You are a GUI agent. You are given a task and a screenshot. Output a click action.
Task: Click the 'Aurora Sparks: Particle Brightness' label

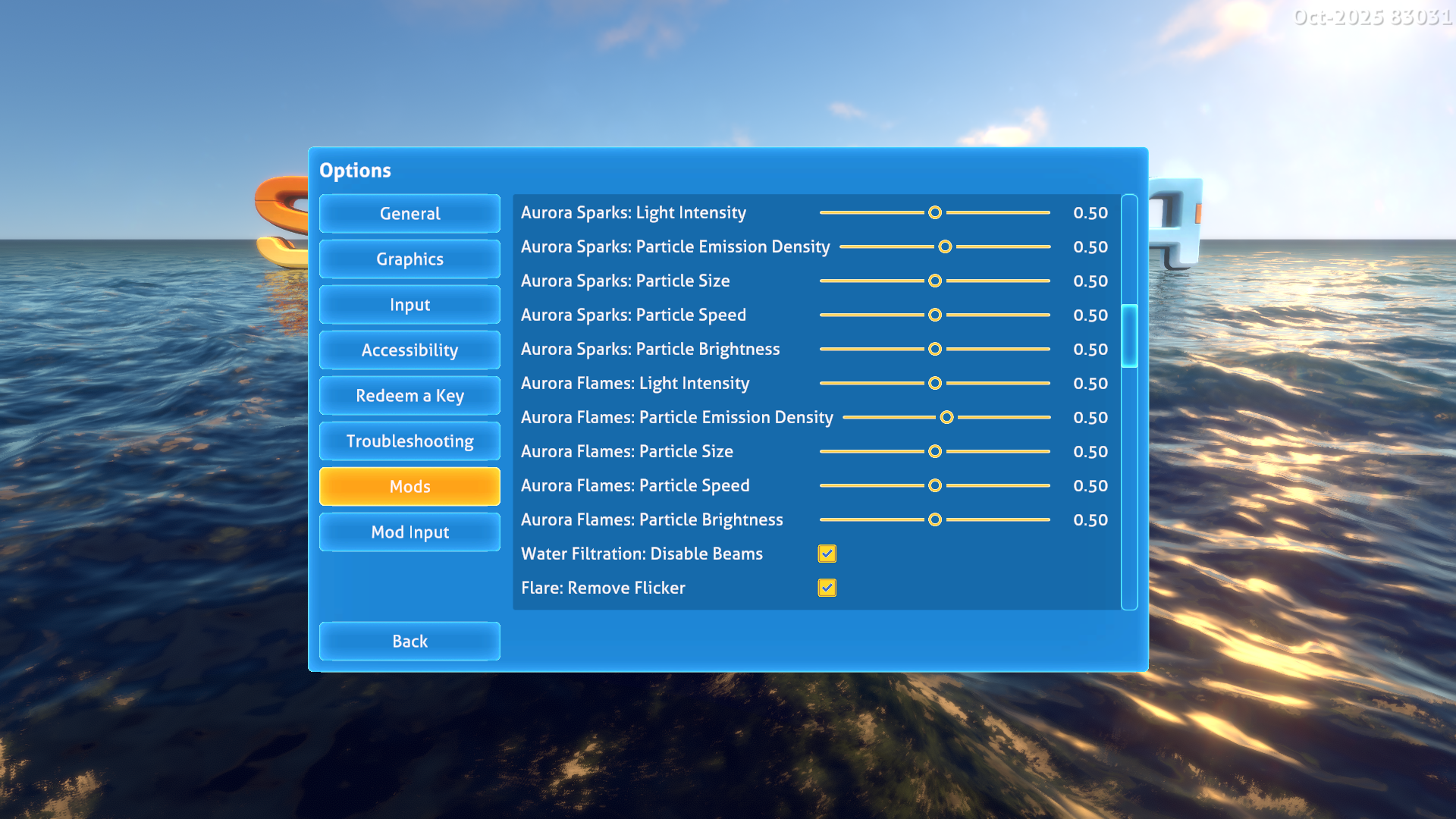click(650, 349)
